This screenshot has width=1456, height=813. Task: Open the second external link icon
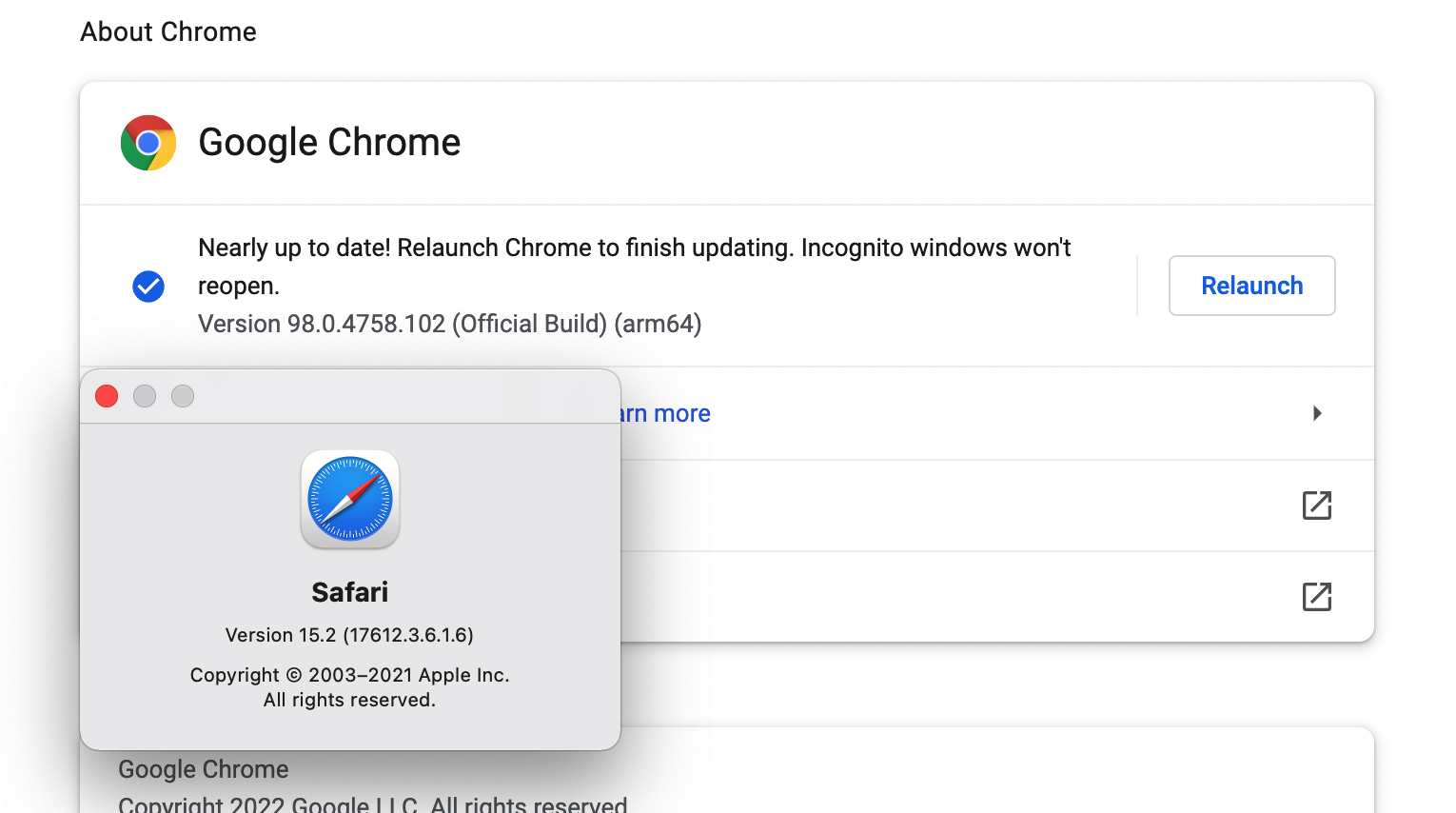[x=1317, y=597]
